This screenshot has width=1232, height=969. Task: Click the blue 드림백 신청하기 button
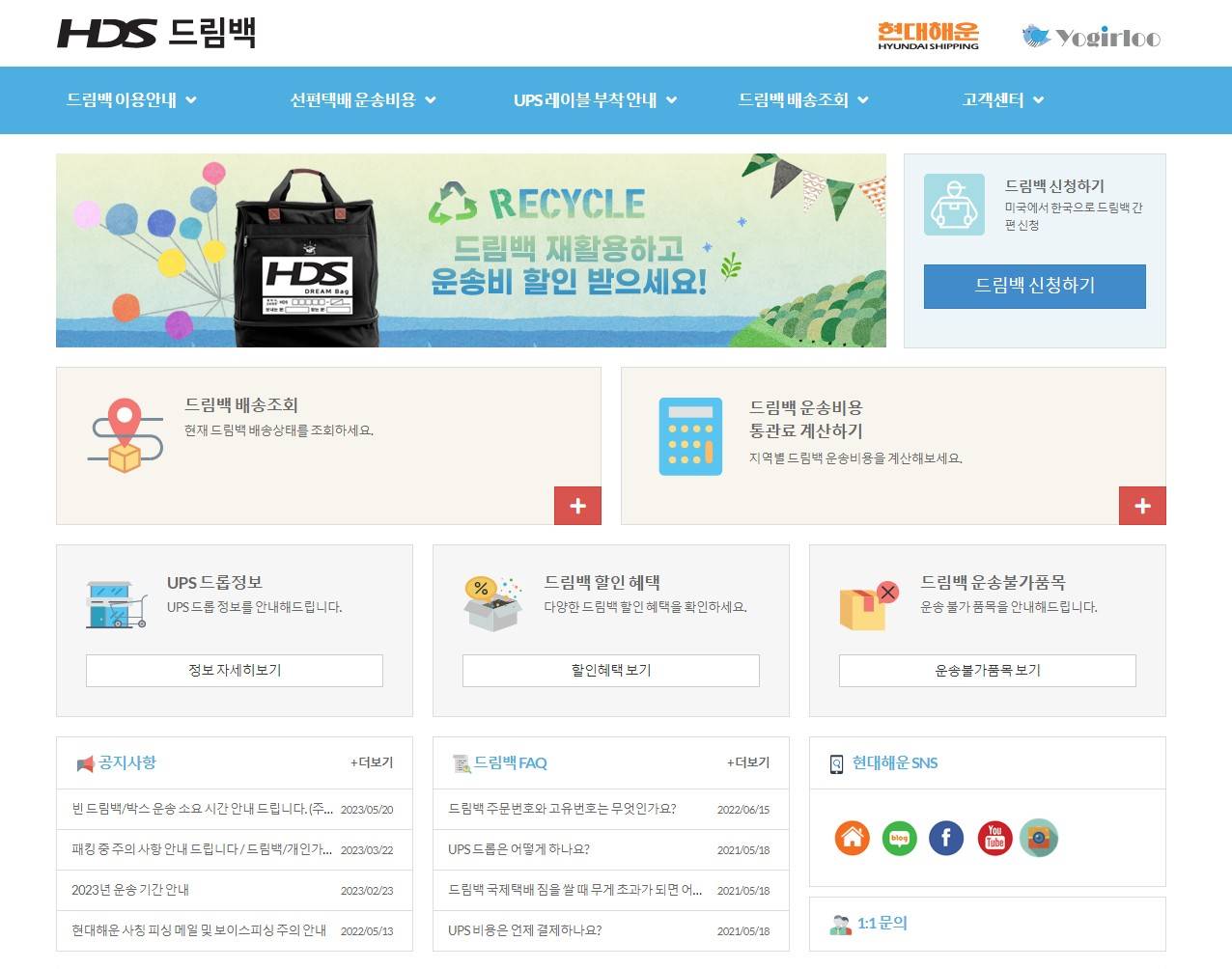pyautogui.click(x=1034, y=287)
